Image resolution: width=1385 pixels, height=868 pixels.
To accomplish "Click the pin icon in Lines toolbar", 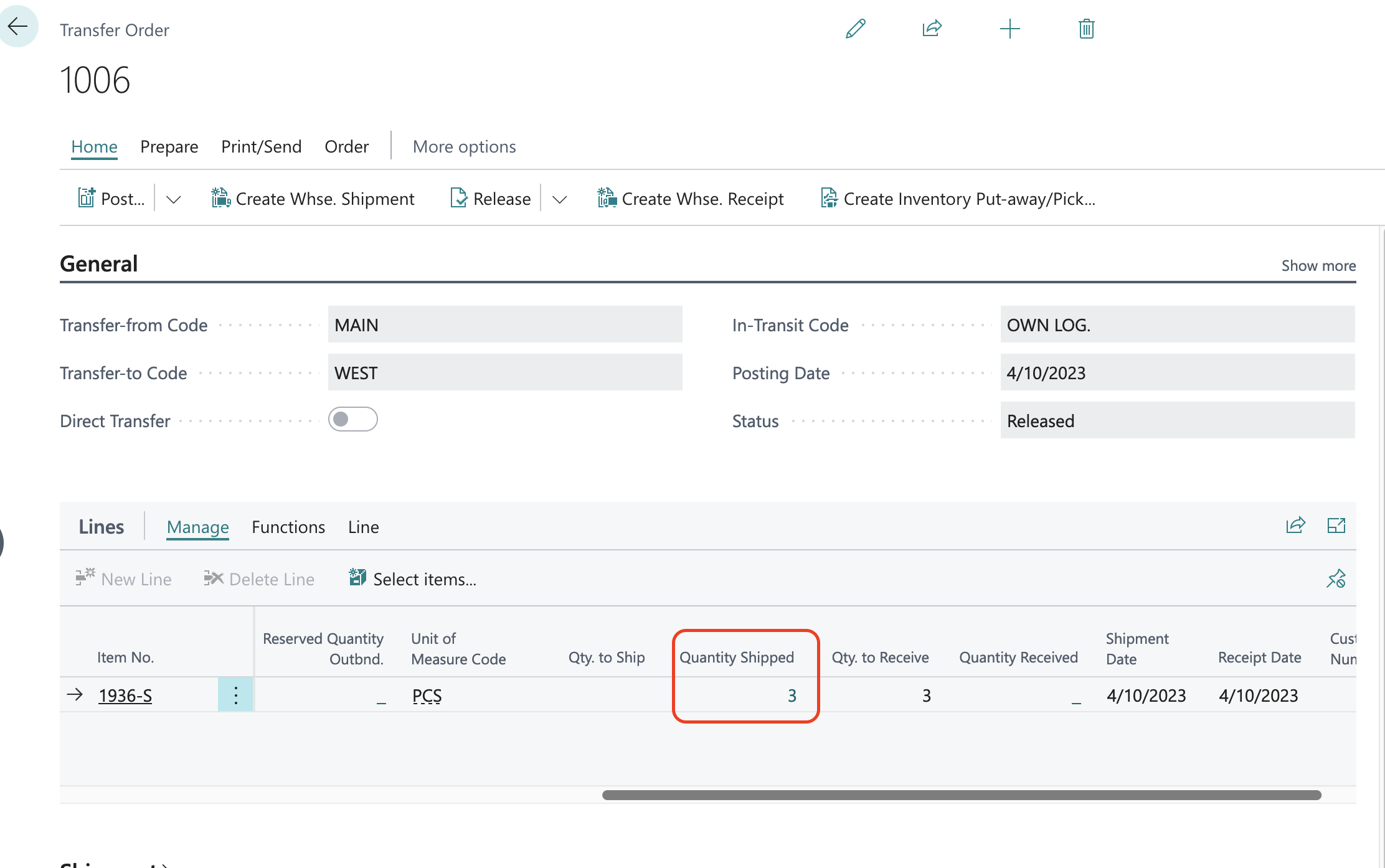I will tap(1336, 579).
